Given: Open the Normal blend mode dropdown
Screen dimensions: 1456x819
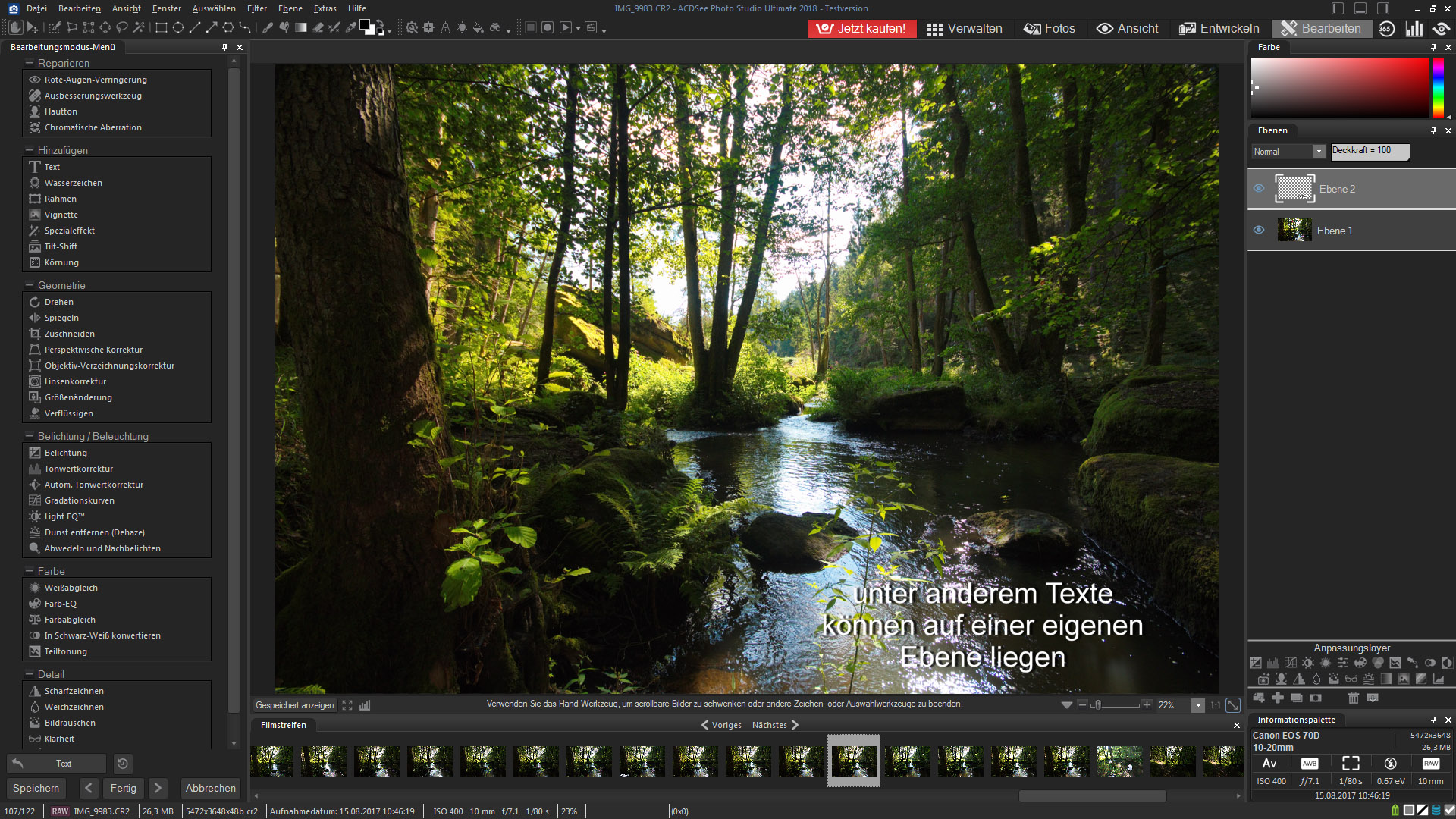Looking at the screenshot, I should [1319, 152].
